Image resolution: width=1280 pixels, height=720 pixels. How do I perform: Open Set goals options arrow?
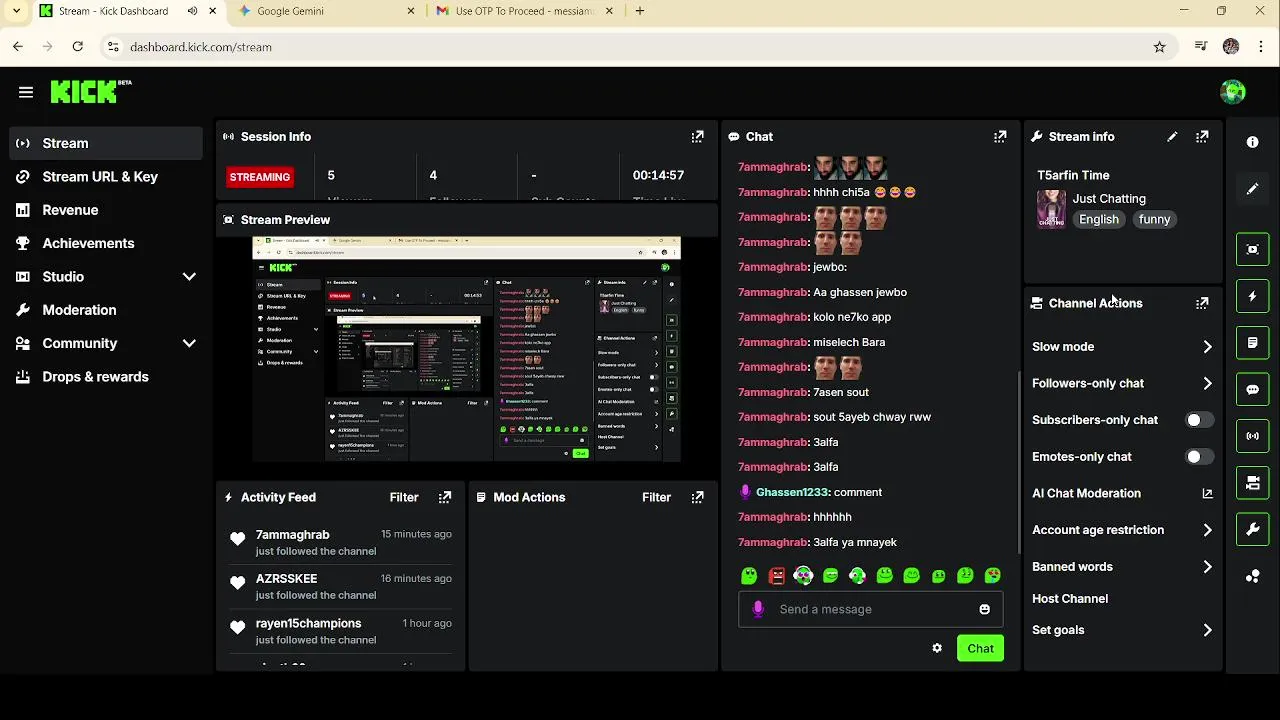(1207, 630)
